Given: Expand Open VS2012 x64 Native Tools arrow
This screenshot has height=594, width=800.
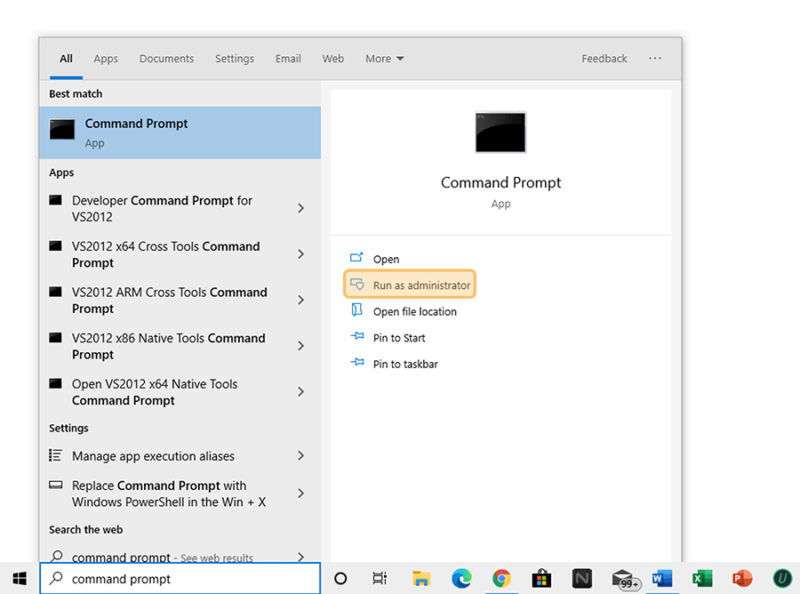Looking at the screenshot, I should coord(301,392).
